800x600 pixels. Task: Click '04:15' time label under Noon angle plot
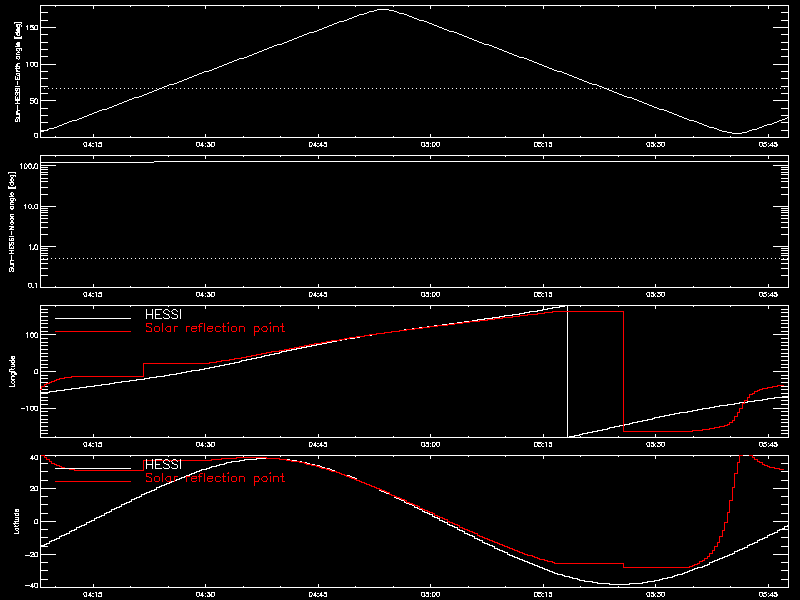(93, 295)
